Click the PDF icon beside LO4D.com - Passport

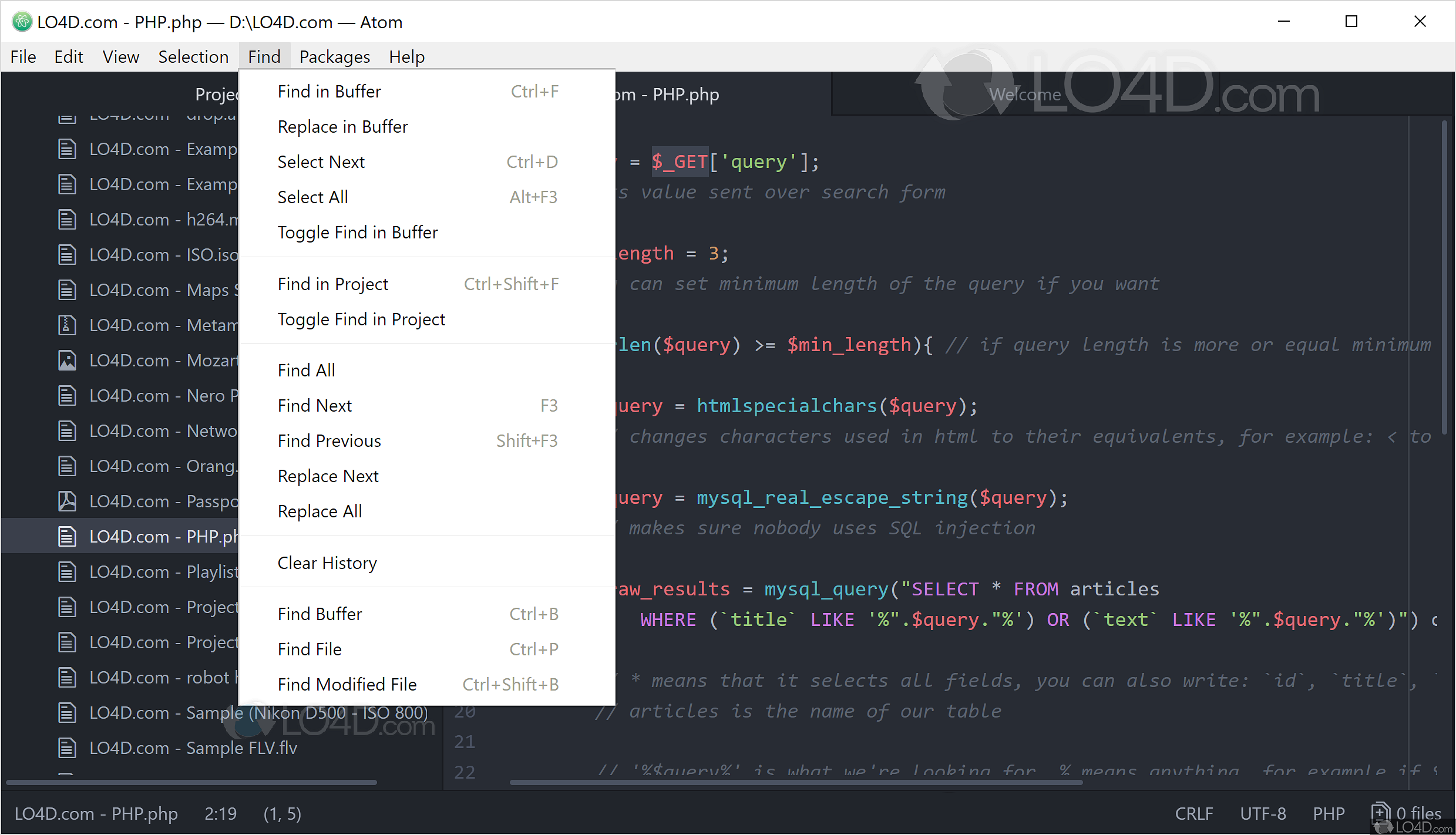point(67,501)
